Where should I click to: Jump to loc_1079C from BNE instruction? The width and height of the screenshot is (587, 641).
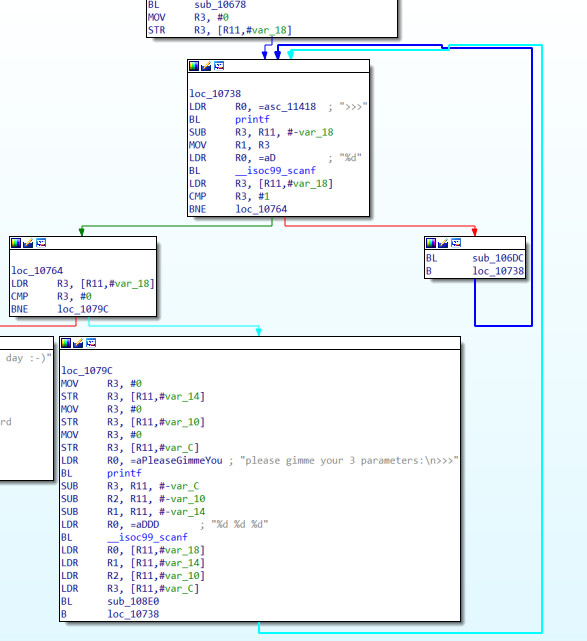(83, 309)
